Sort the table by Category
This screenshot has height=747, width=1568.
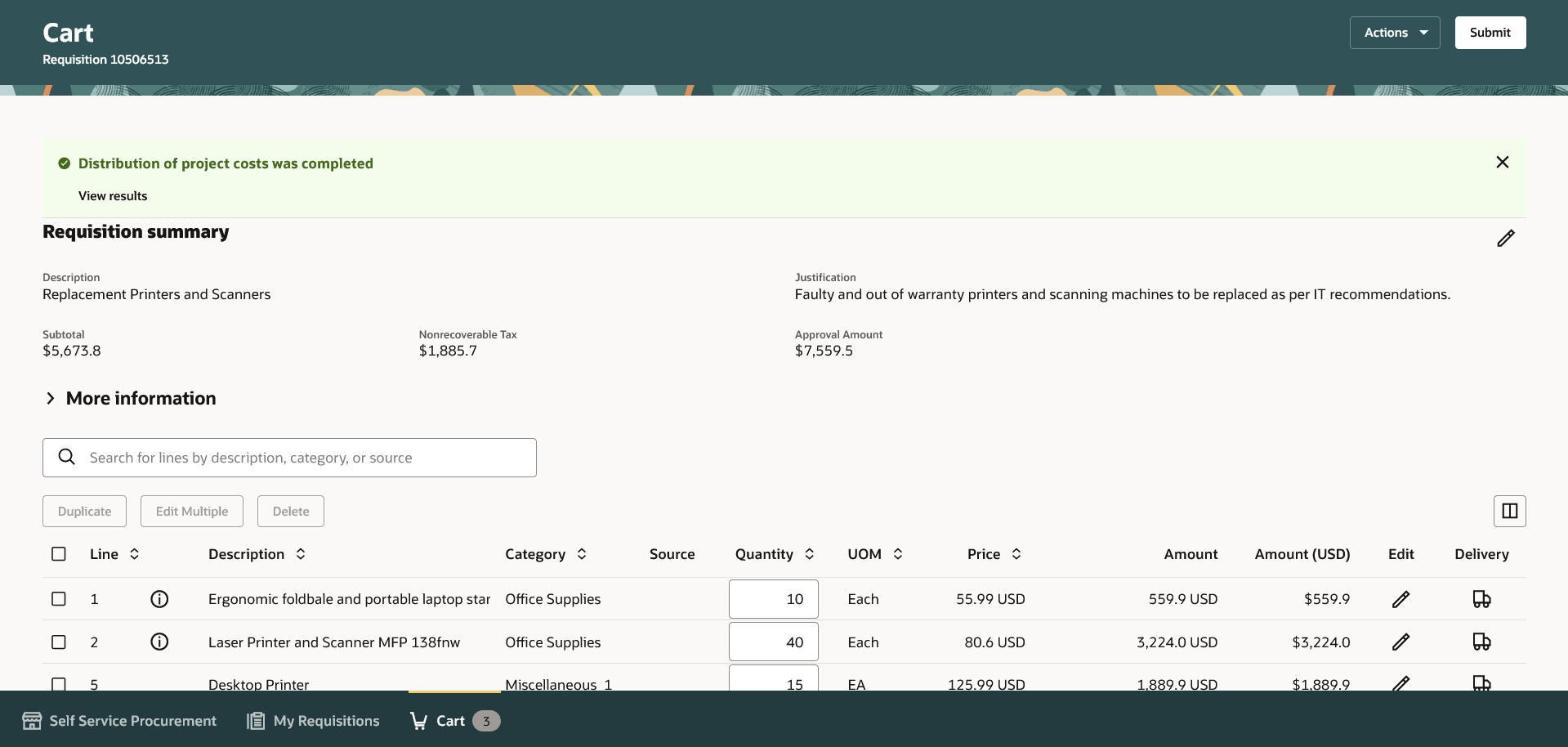582,554
